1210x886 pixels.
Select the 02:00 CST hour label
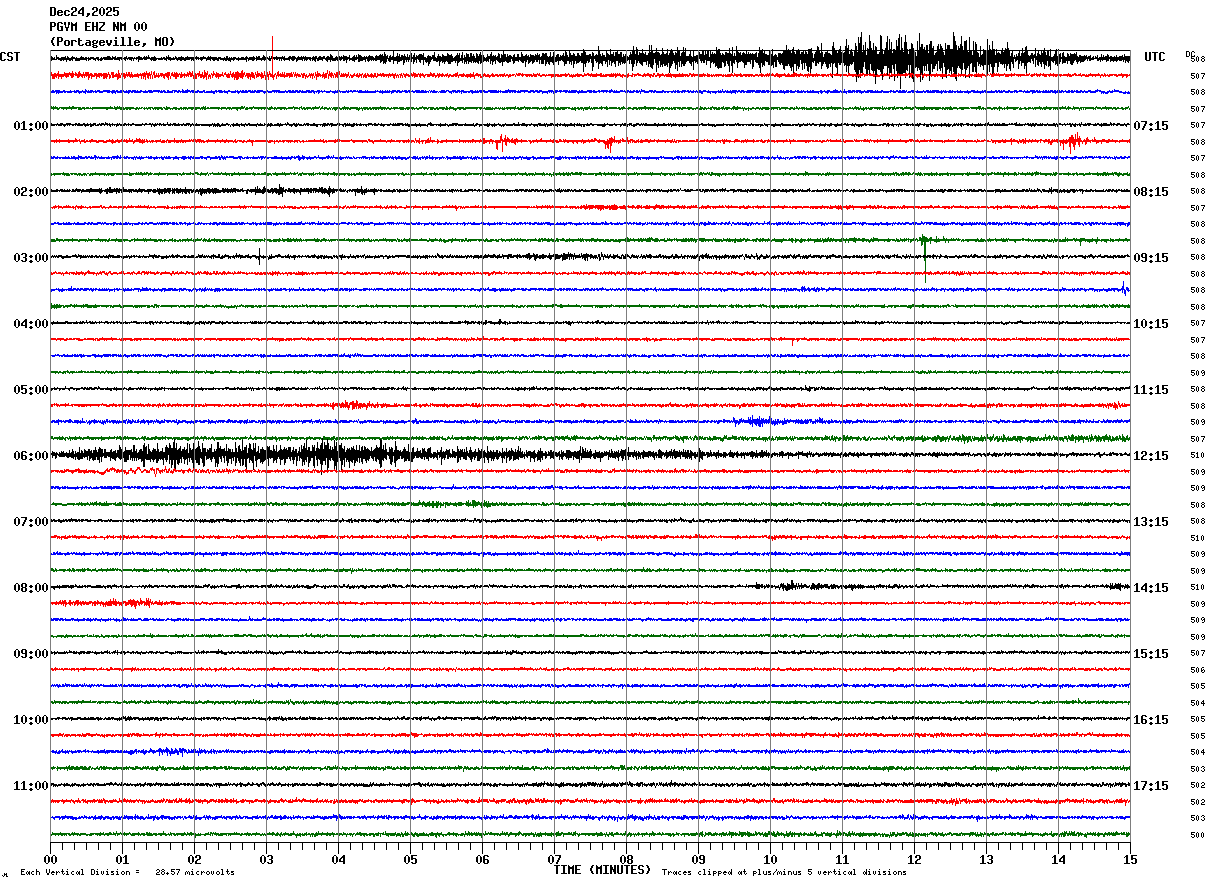[31, 192]
